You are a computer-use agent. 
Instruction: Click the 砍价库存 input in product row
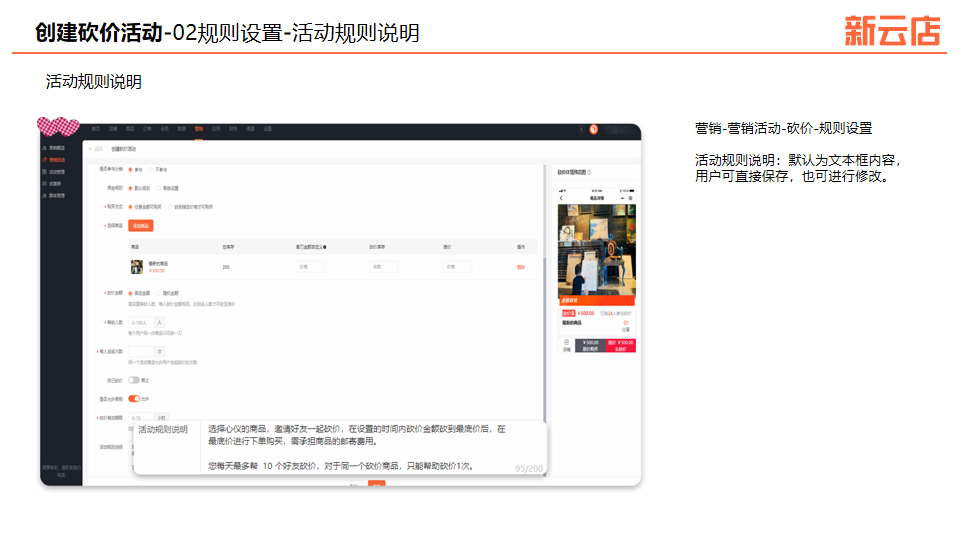point(384,267)
